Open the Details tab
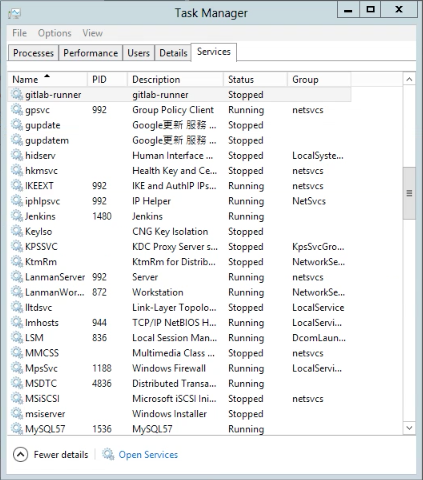 click(173, 53)
